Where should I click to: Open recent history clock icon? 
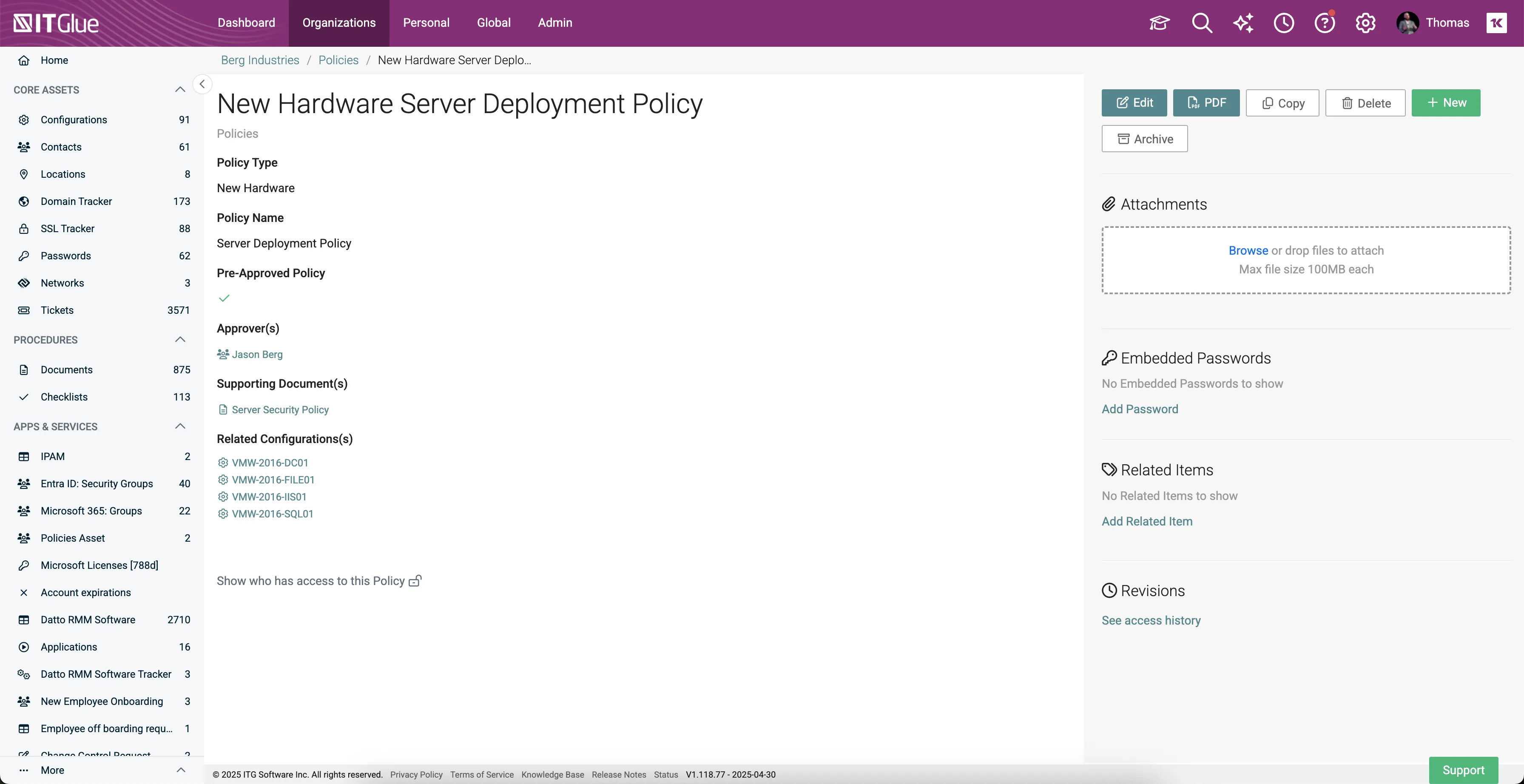pos(1284,23)
